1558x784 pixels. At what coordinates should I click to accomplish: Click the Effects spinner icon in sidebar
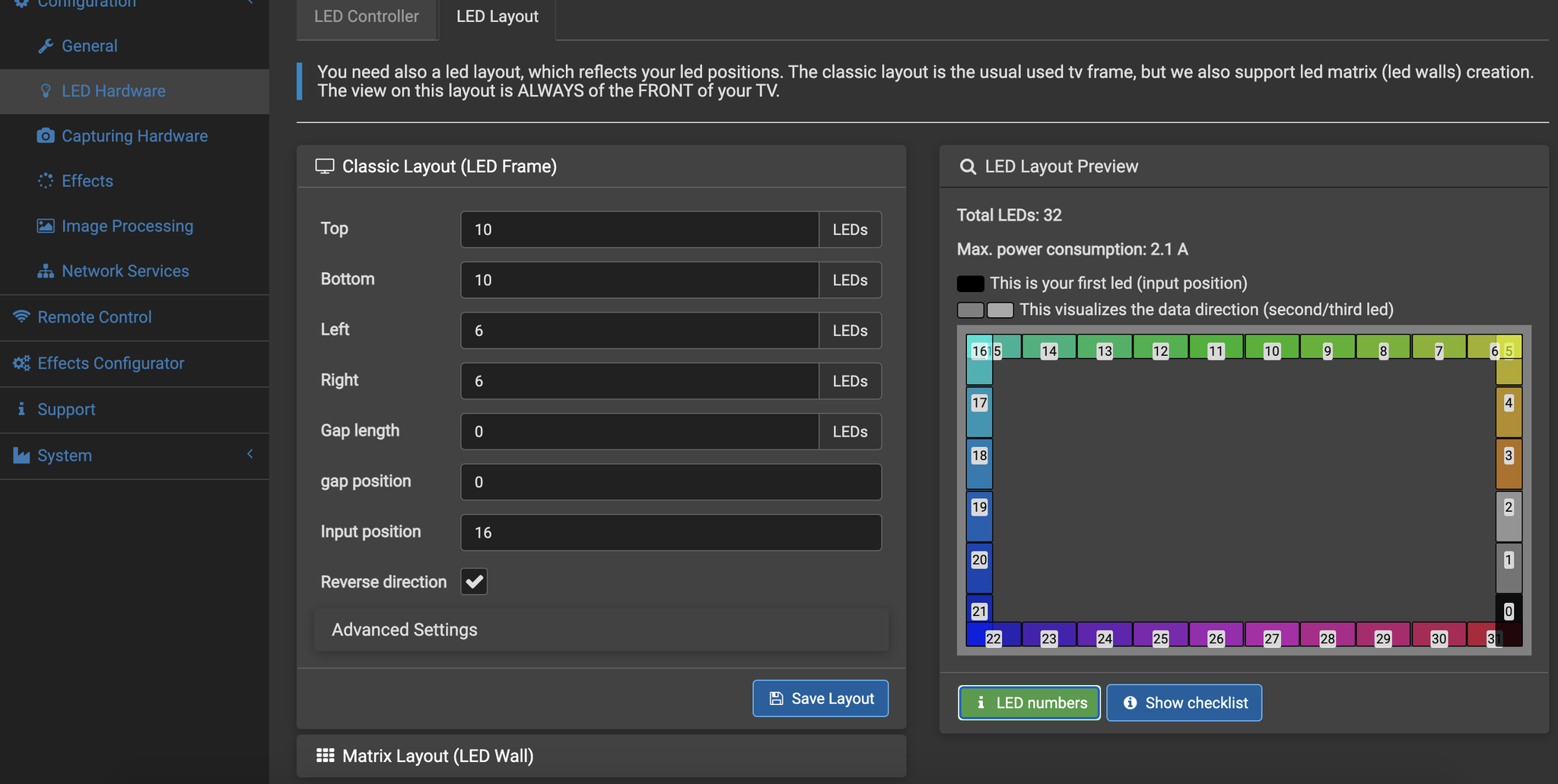[x=46, y=181]
